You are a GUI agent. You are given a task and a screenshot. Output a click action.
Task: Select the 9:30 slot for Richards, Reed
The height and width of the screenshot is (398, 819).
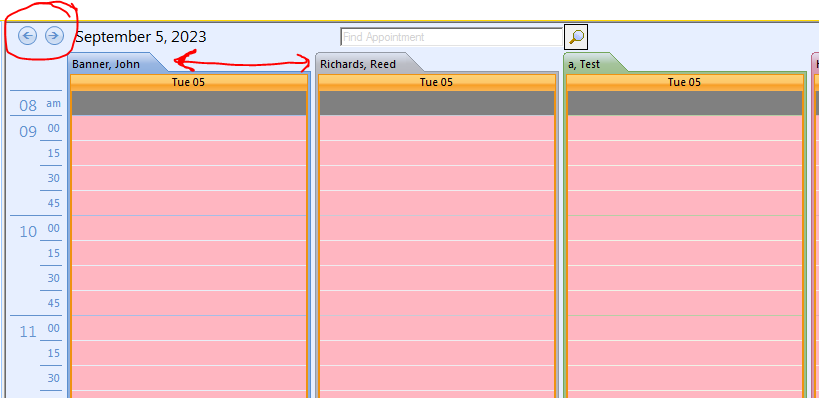click(437, 178)
